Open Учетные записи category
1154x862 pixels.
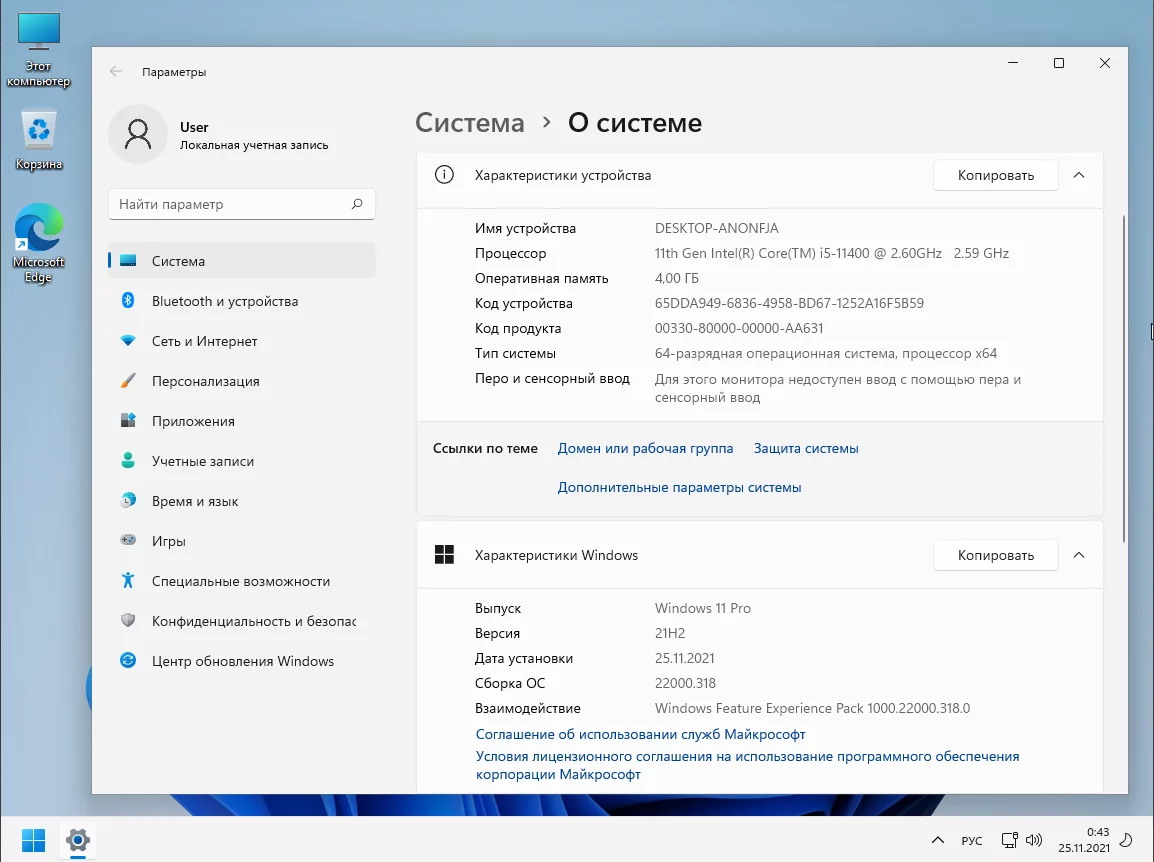point(242,461)
